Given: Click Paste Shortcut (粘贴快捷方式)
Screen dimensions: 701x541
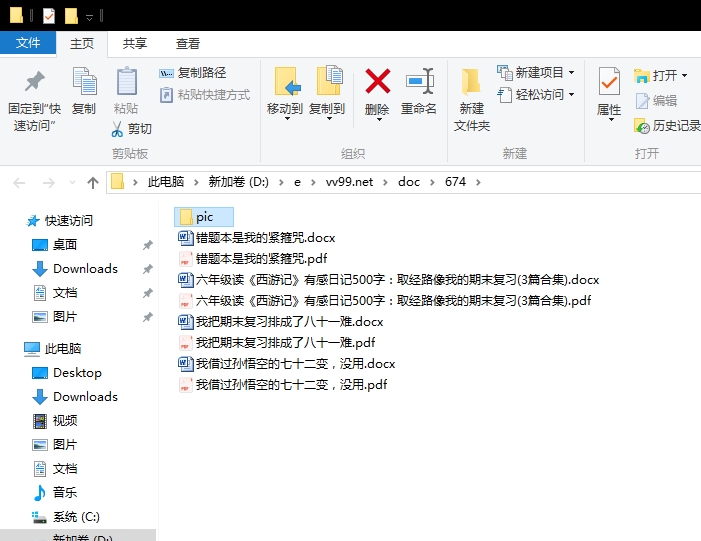Looking at the screenshot, I should (x=205, y=95).
